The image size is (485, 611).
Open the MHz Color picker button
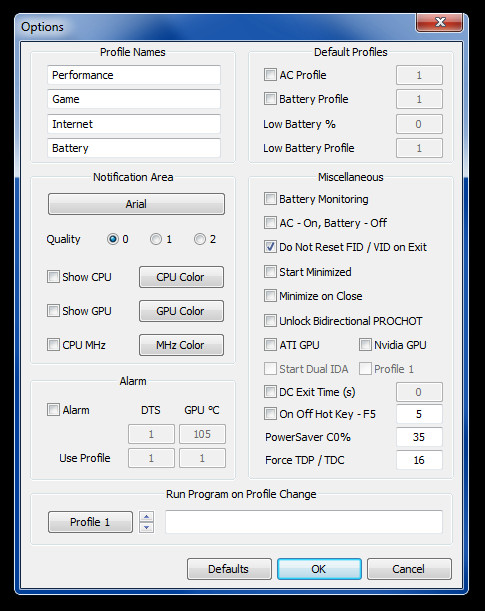tap(182, 345)
